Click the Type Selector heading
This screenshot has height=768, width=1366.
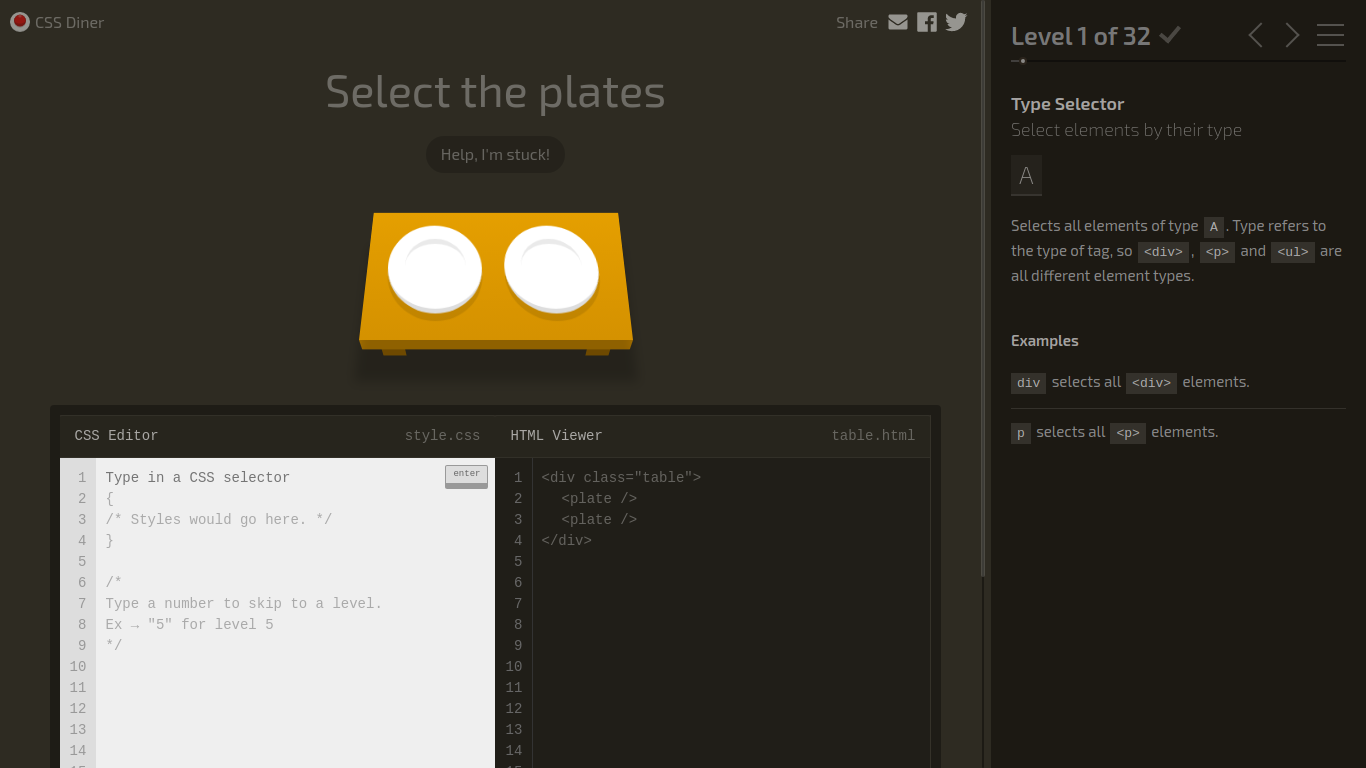(x=1067, y=104)
